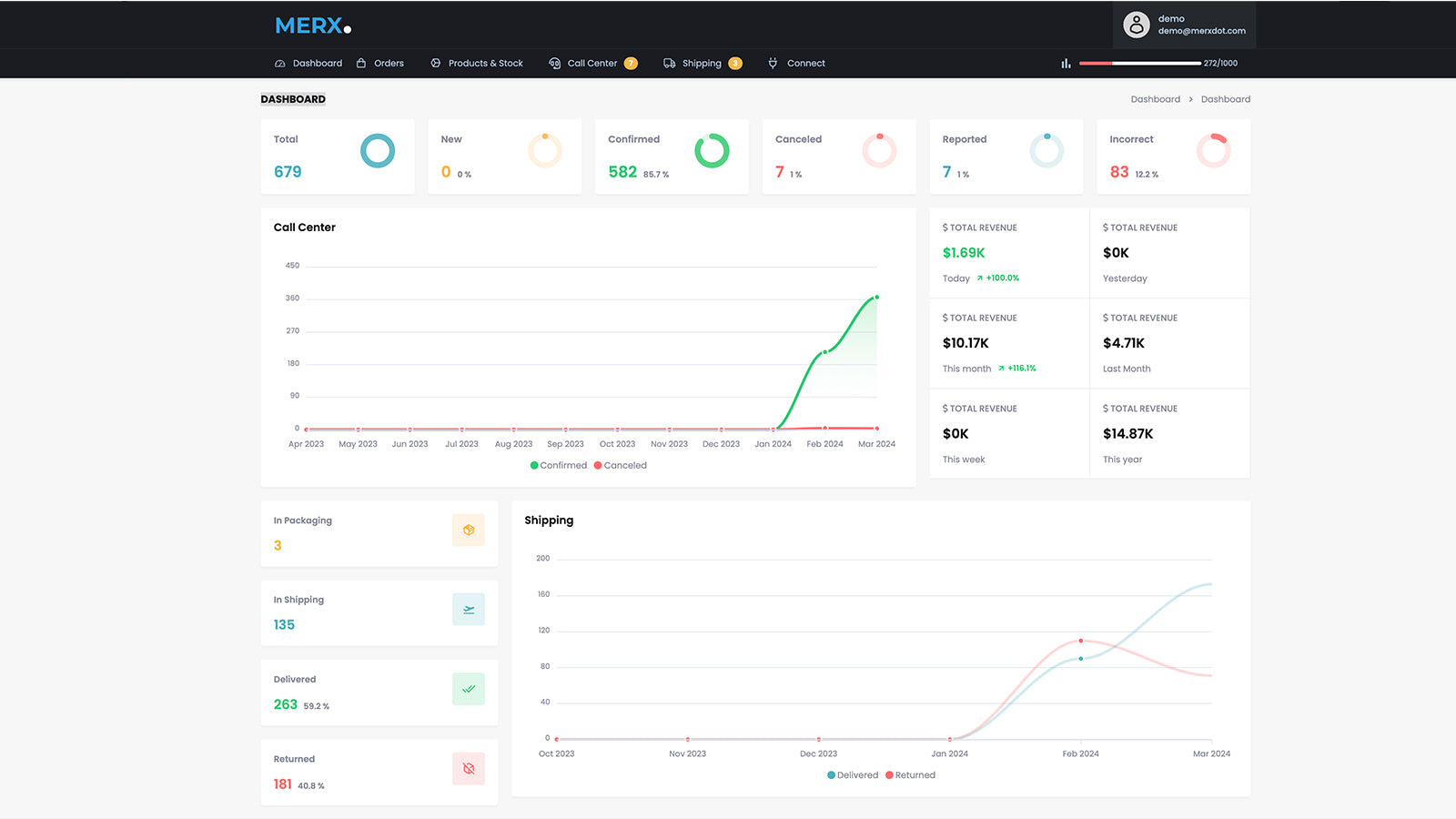Click the Confirmed green donut chart
The height and width of the screenshot is (819, 1456).
pos(712,151)
